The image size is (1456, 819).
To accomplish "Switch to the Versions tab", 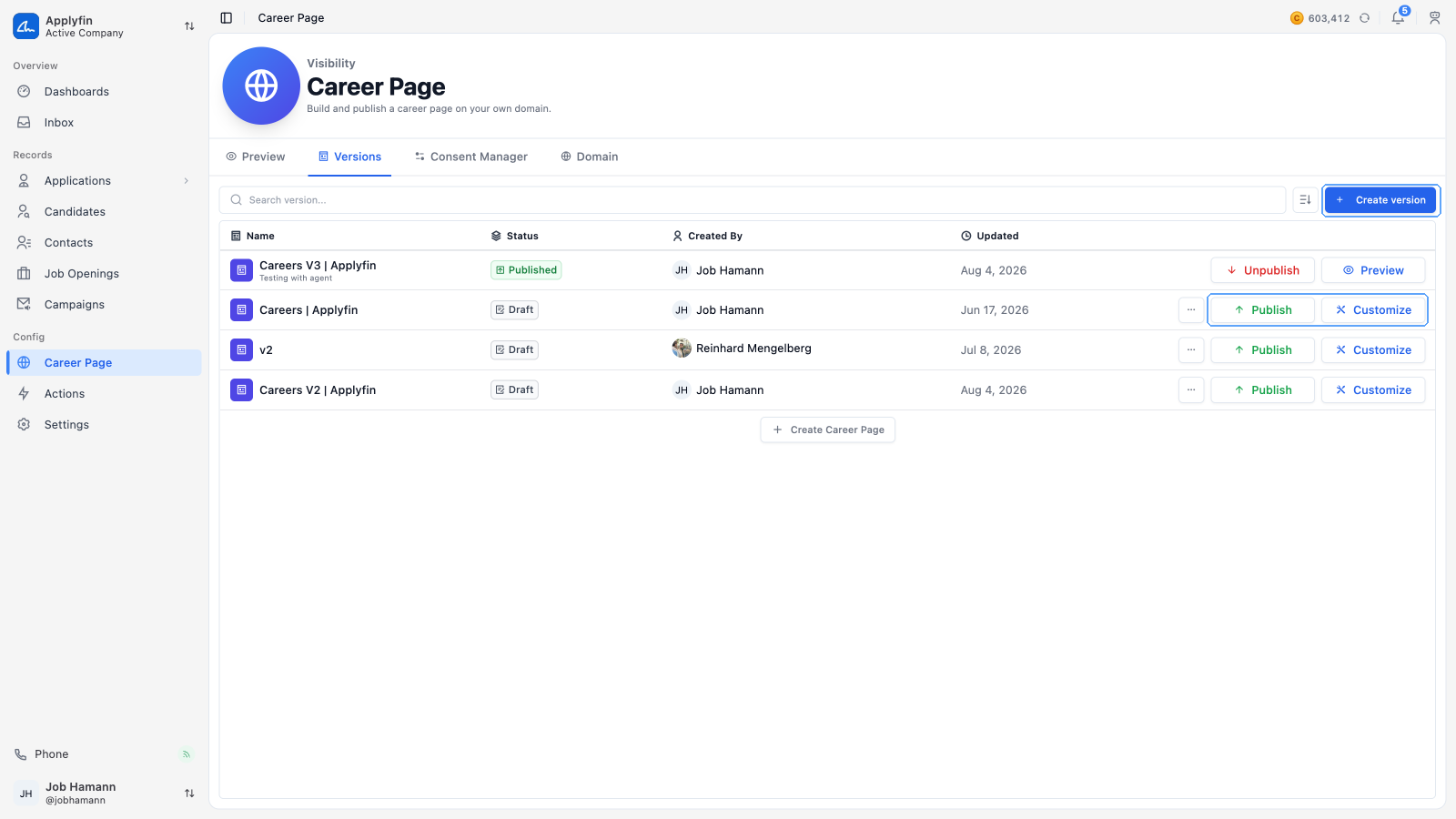I will (349, 157).
